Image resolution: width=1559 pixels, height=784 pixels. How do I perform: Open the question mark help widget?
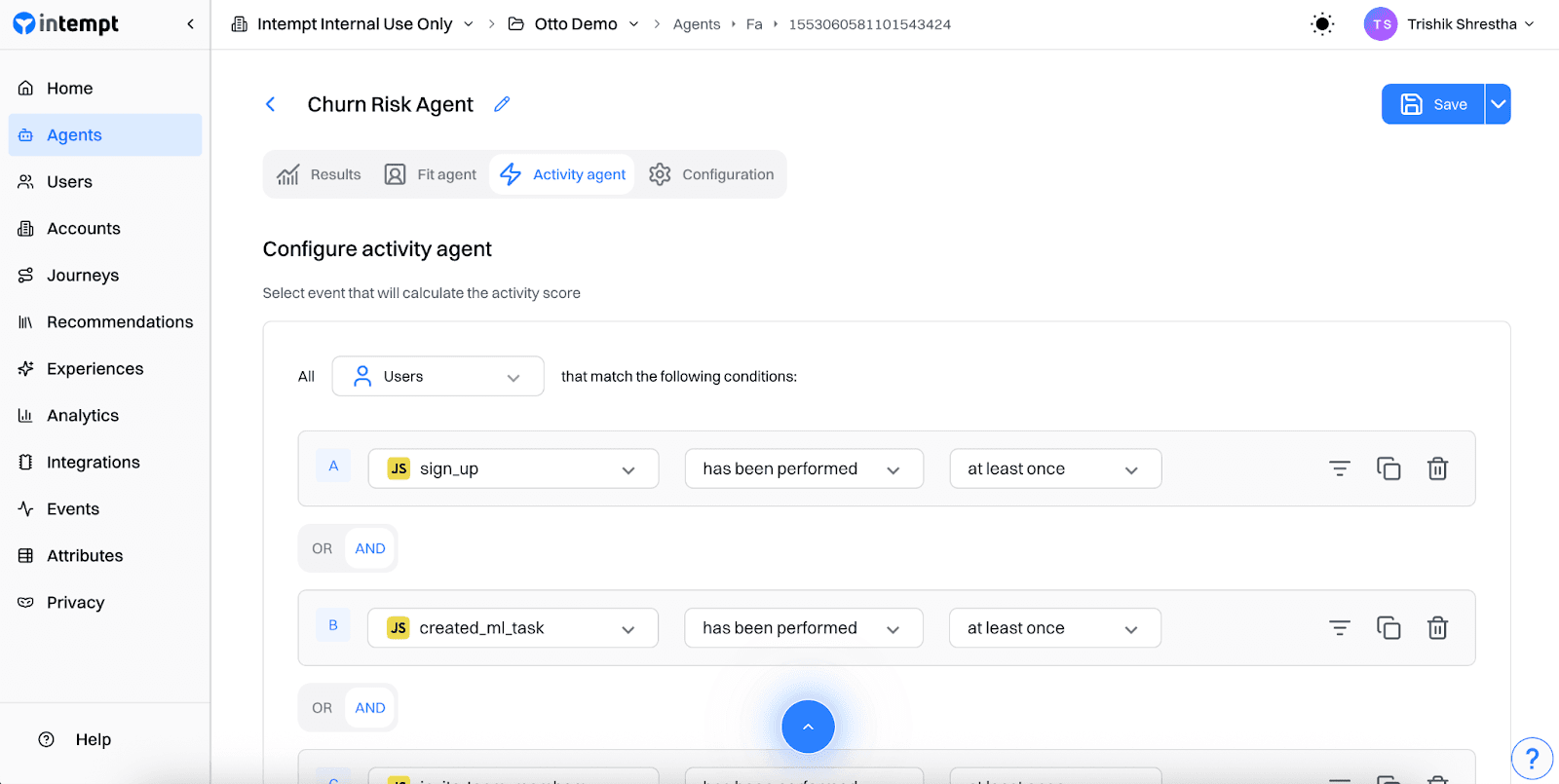(1532, 759)
